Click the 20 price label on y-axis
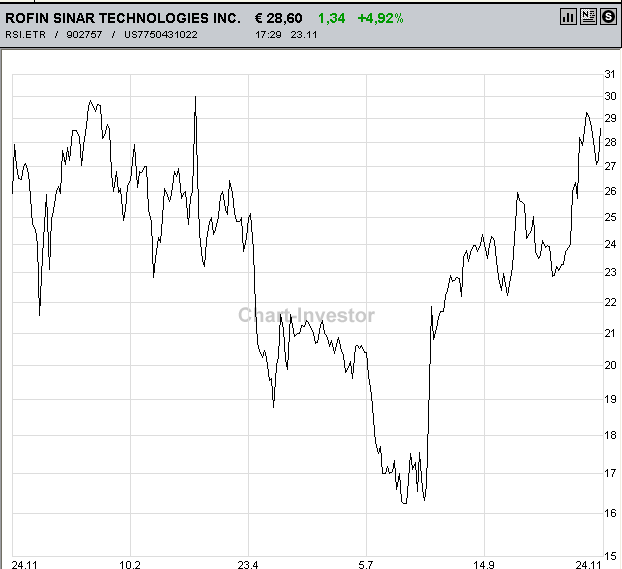The width and height of the screenshot is (622, 569). [610, 365]
